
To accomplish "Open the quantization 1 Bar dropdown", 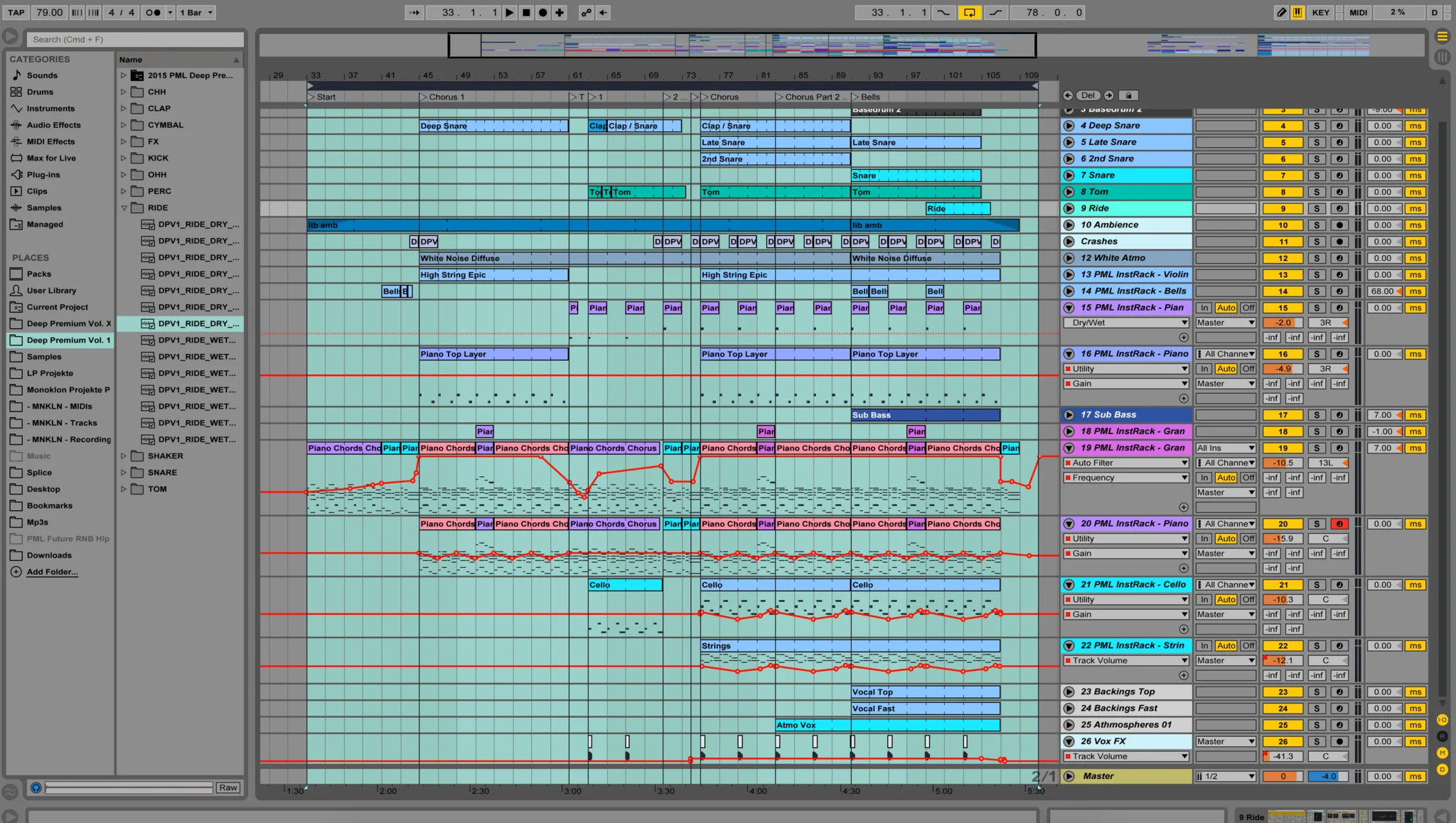I will tap(196, 12).
